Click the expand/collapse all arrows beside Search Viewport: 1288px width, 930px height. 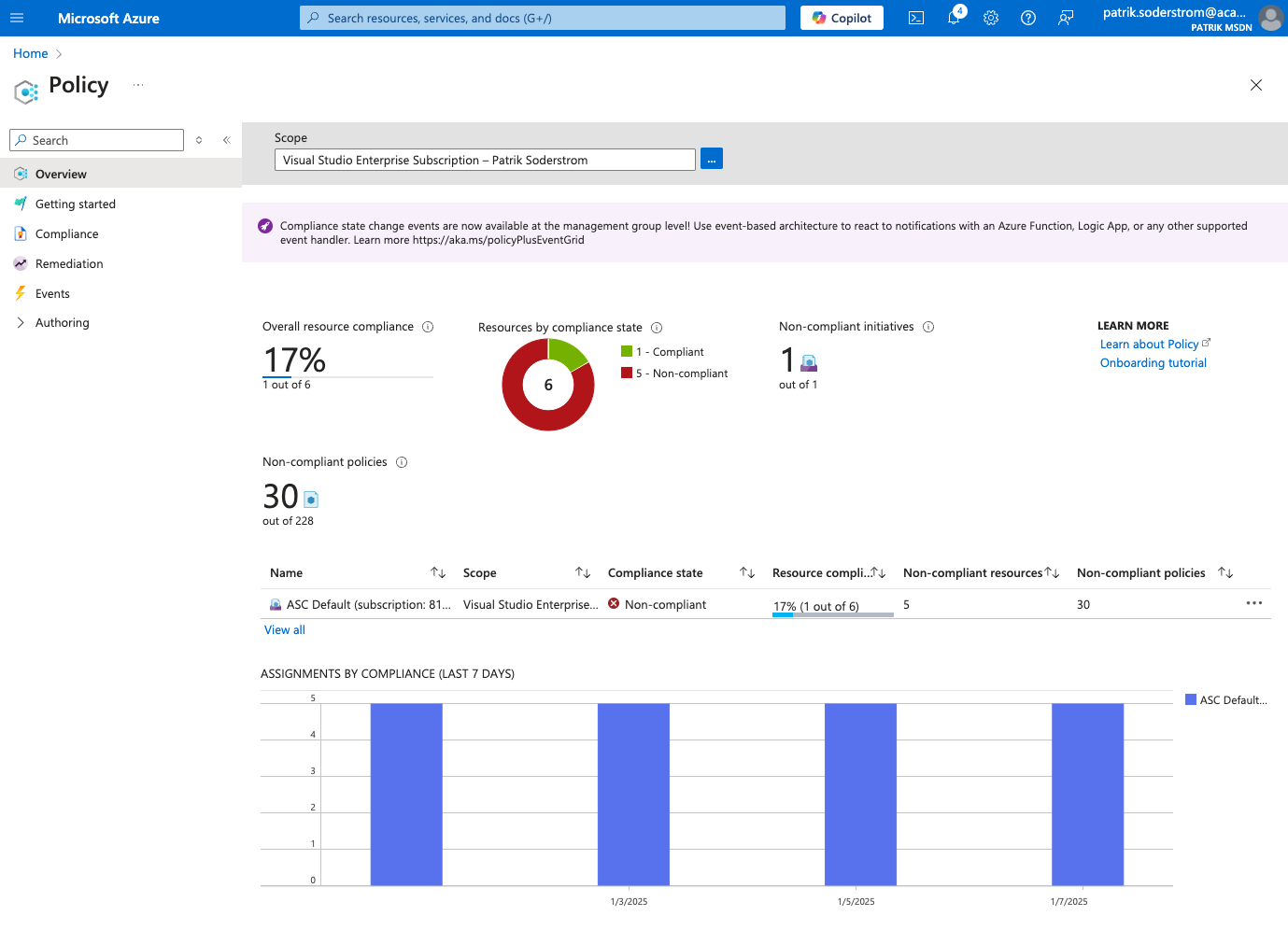[x=199, y=140]
